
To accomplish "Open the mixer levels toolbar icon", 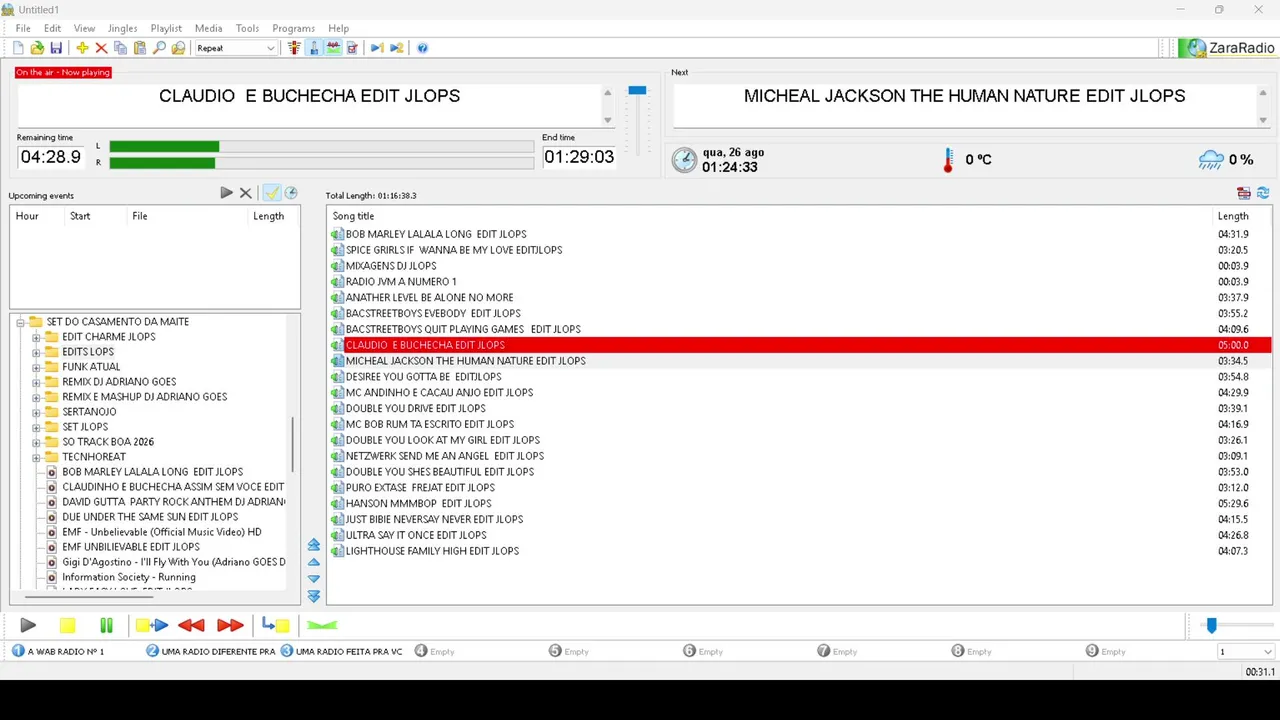I will tap(294, 48).
